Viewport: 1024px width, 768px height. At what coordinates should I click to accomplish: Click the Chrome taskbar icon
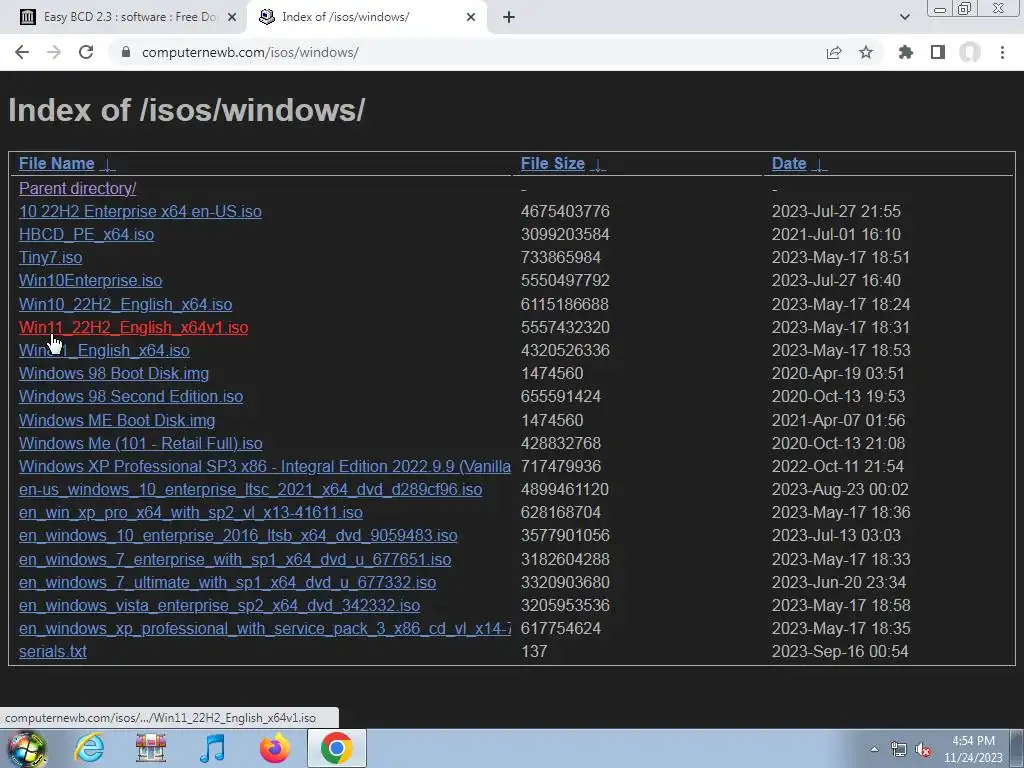tap(336, 748)
